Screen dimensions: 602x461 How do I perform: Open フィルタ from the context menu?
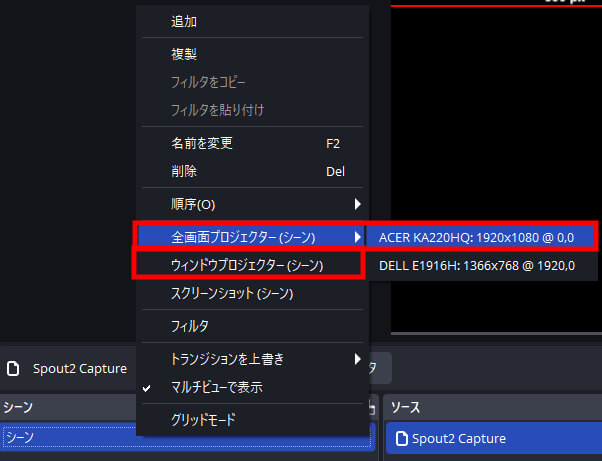pyautogui.click(x=252, y=326)
